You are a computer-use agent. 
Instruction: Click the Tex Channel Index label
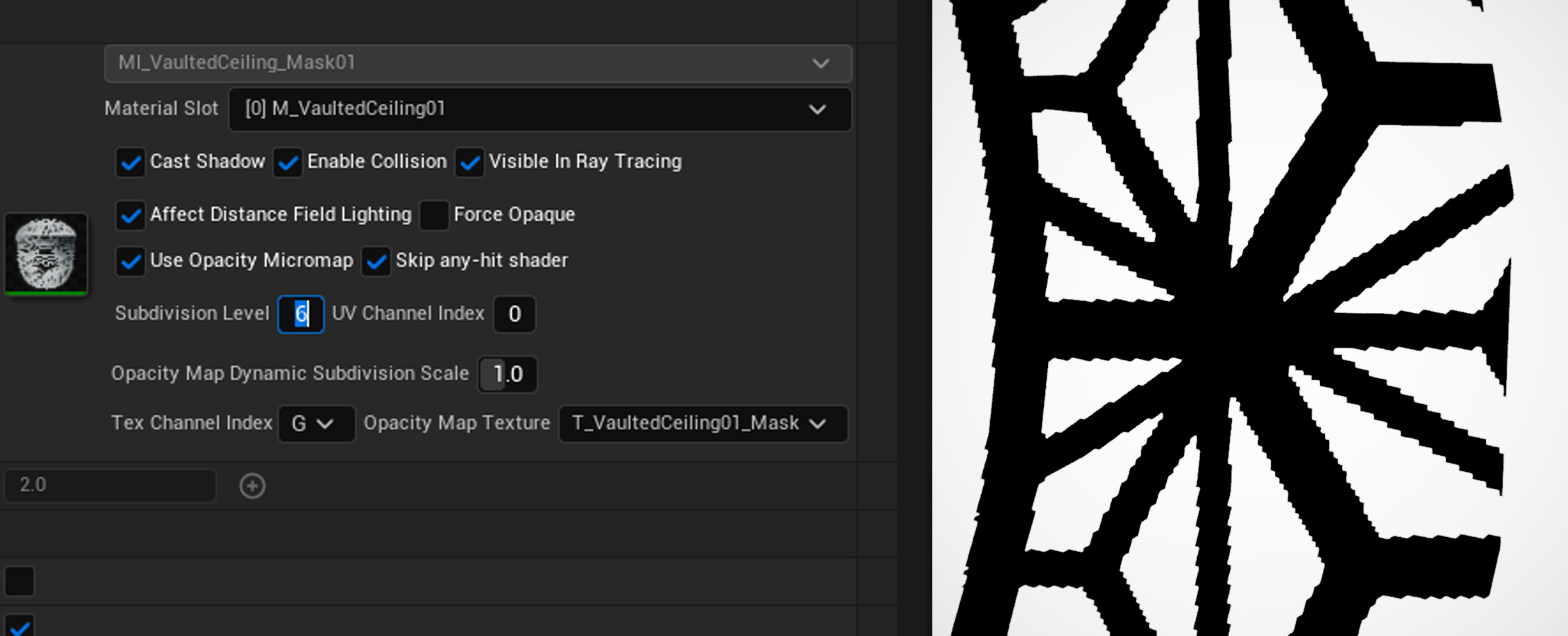[x=191, y=423]
